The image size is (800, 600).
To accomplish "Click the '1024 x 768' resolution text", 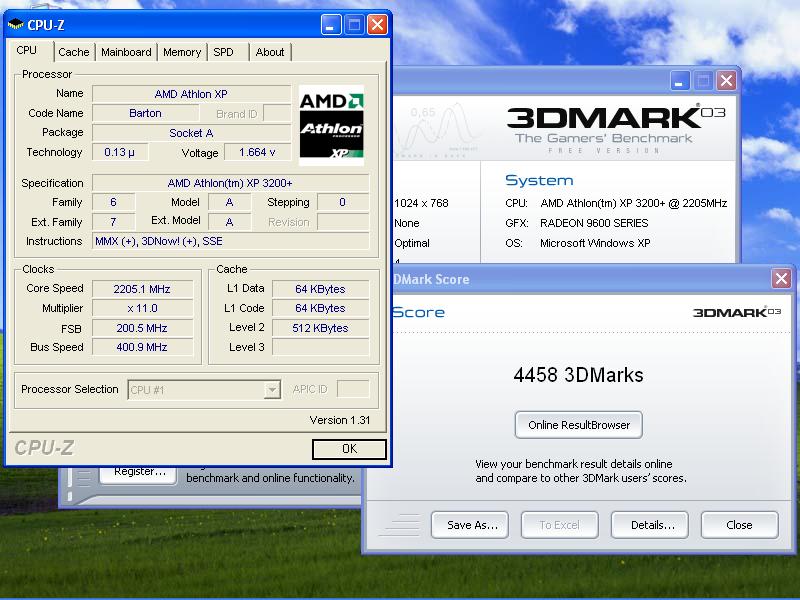I will tap(421, 203).
